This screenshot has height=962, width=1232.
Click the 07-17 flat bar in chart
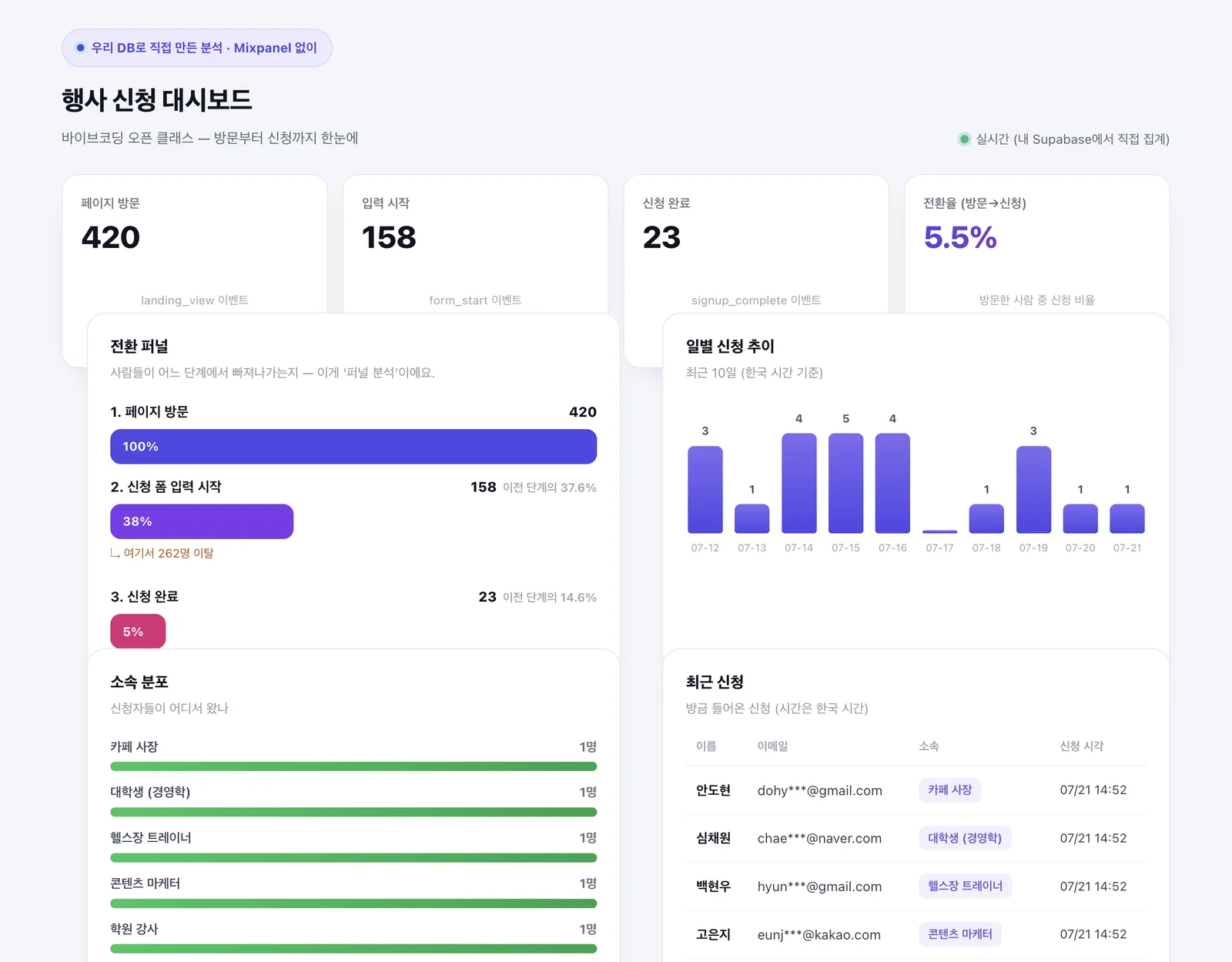(940, 531)
